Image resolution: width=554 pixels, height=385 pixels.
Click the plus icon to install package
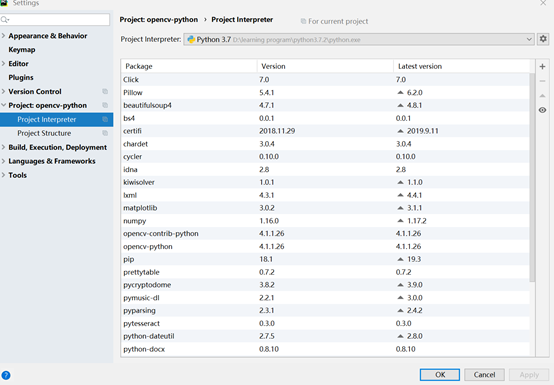click(x=542, y=66)
